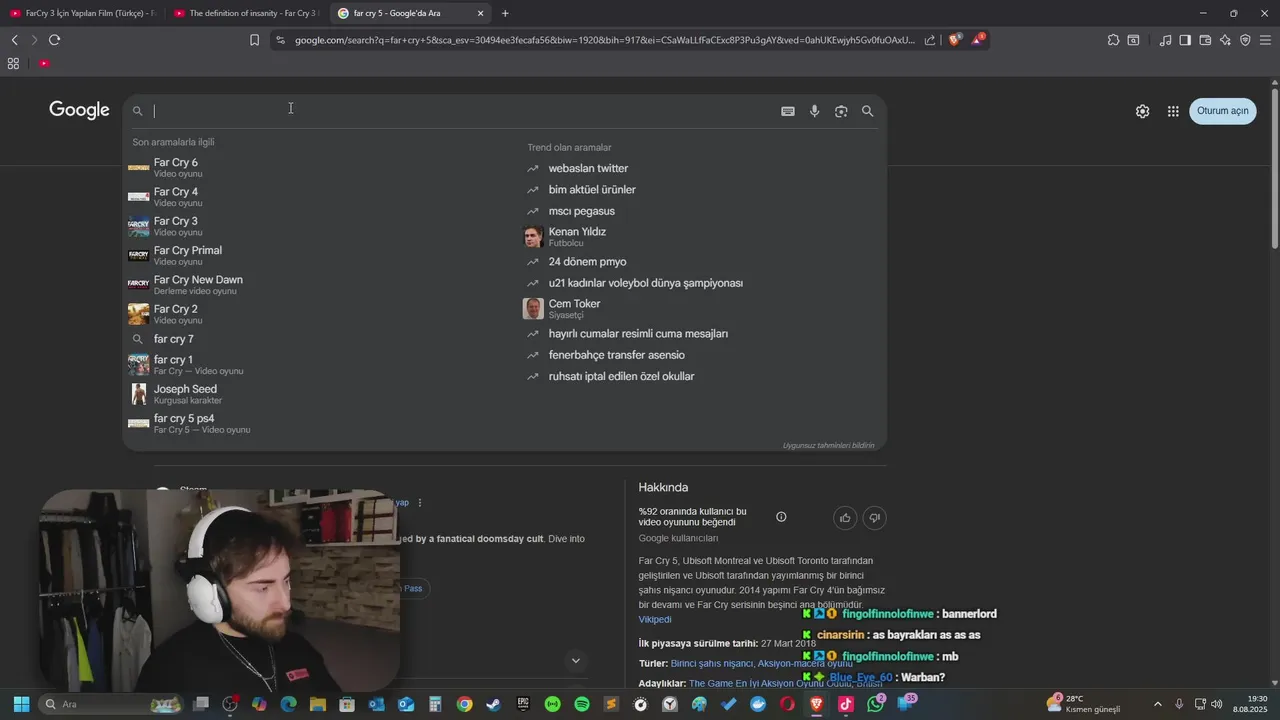Go back to the previous page

pyautogui.click(x=14, y=40)
